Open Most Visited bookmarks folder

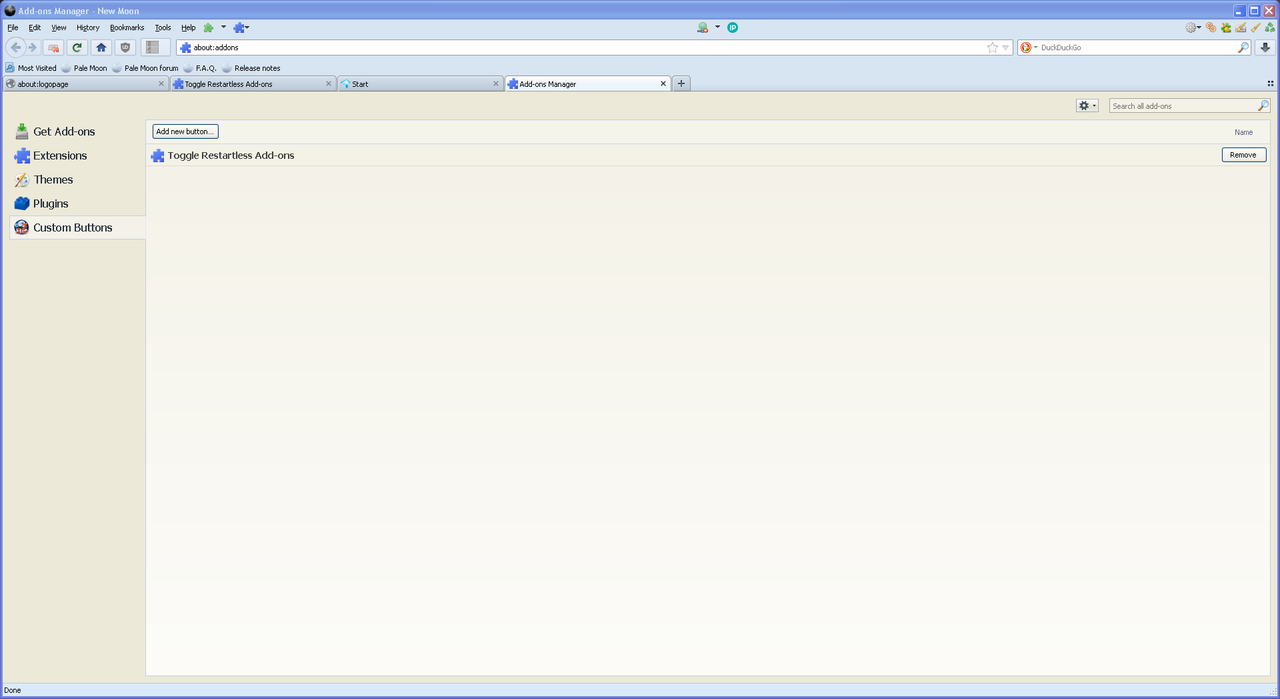point(31,68)
